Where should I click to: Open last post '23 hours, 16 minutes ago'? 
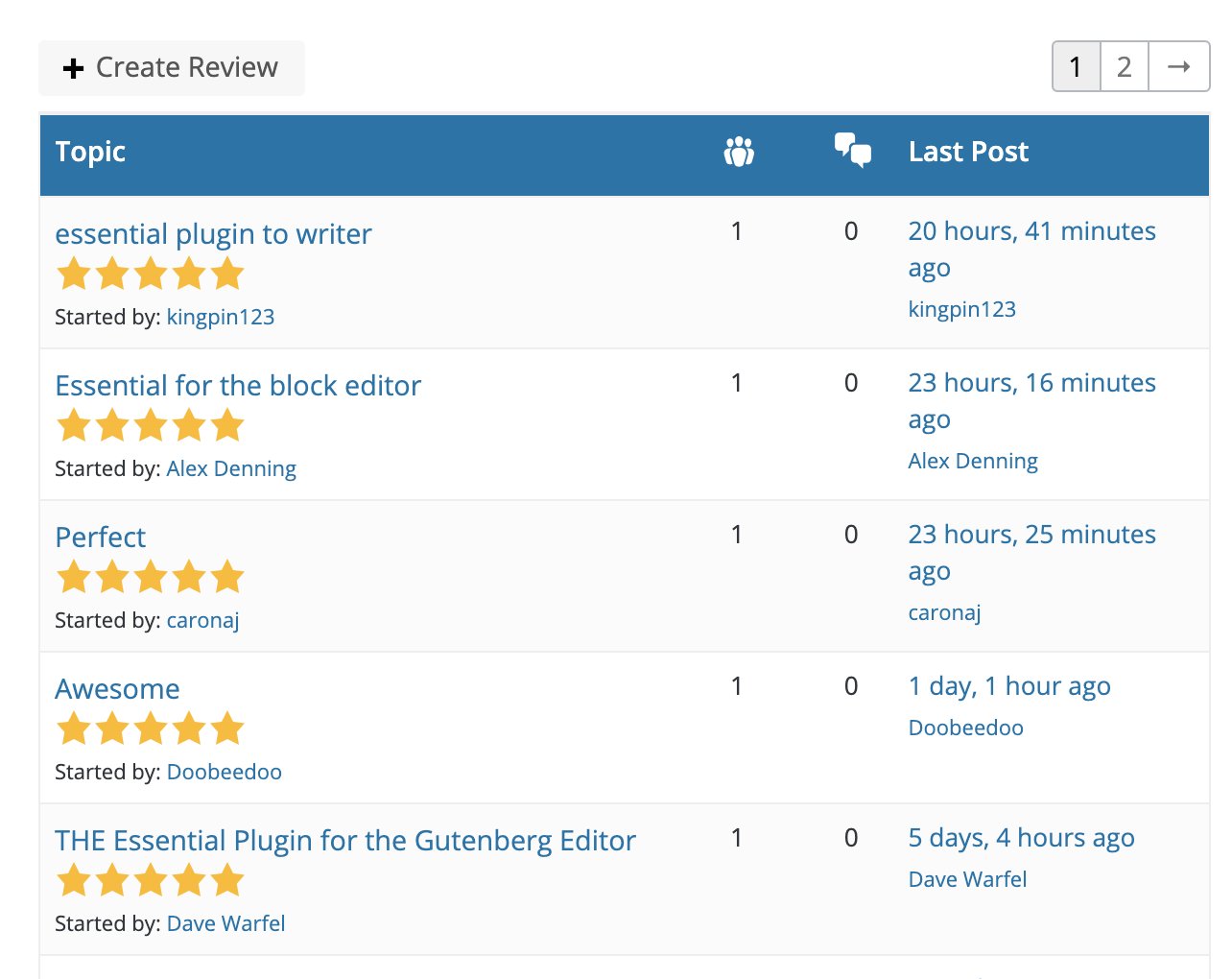1031,401
